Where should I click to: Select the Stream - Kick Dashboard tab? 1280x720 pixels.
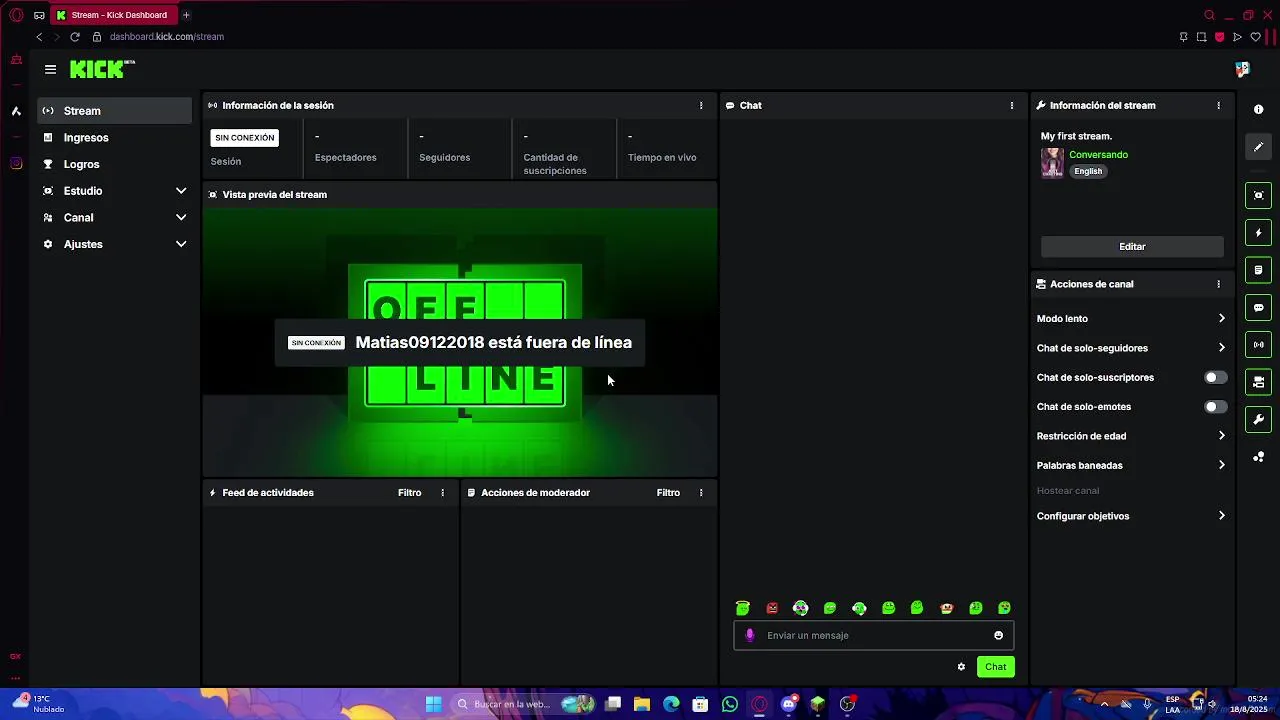coord(113,15)
